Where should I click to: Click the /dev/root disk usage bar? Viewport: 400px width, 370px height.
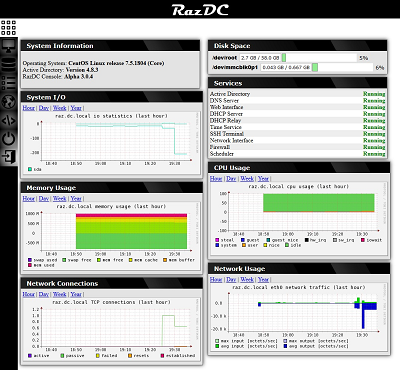pyautogui.click(x=319, y=58)
